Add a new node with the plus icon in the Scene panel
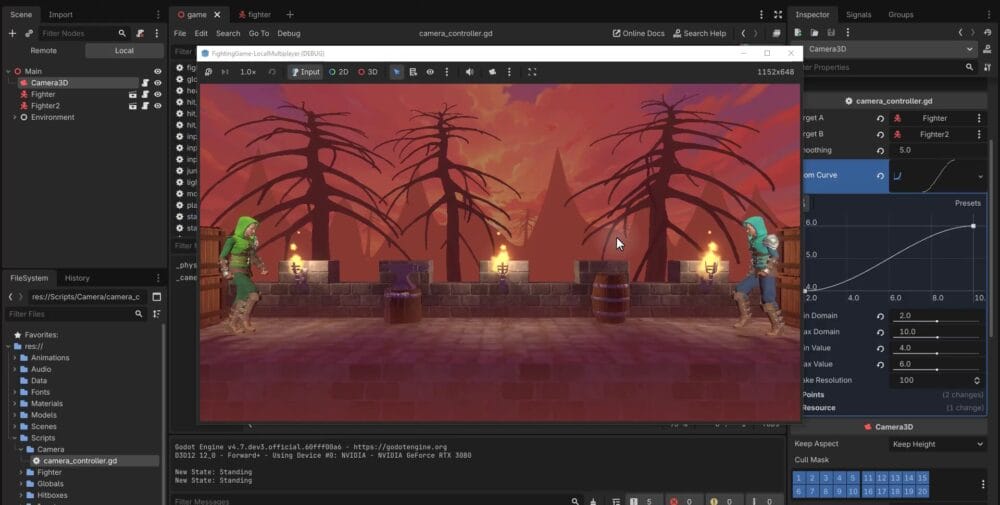This screenshot has height=505, width=1000. coord(12,33)
